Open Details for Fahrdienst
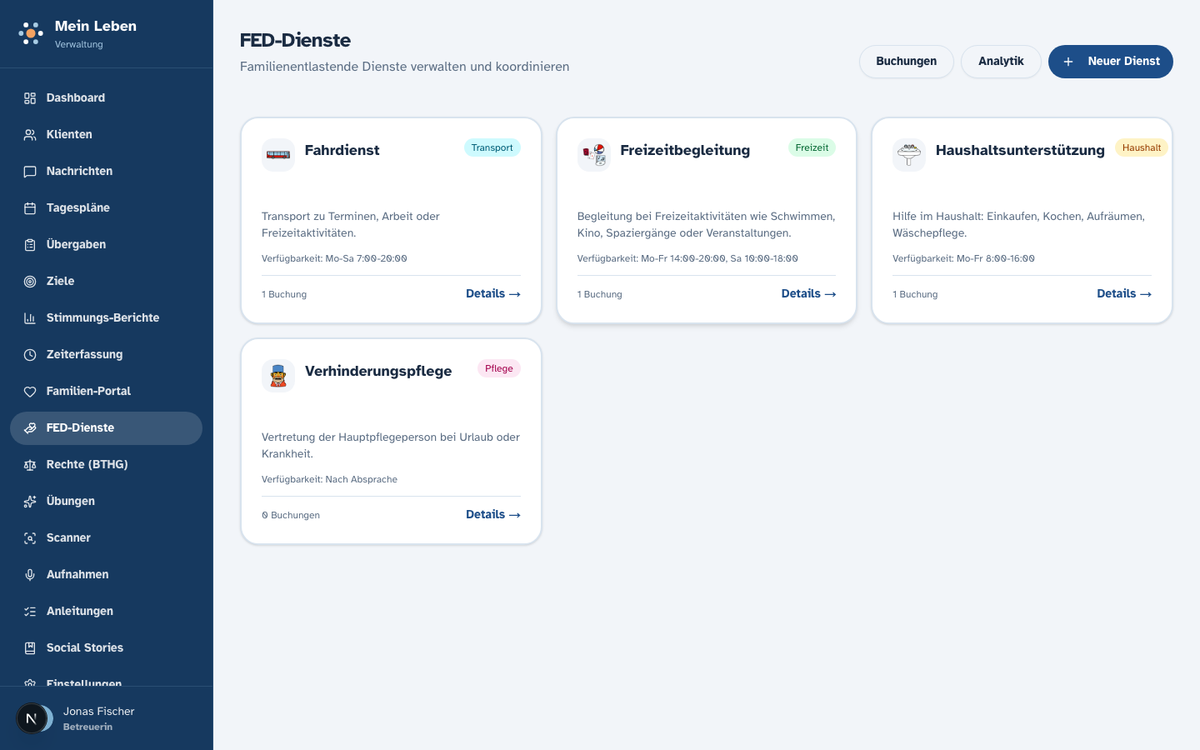 493,294
